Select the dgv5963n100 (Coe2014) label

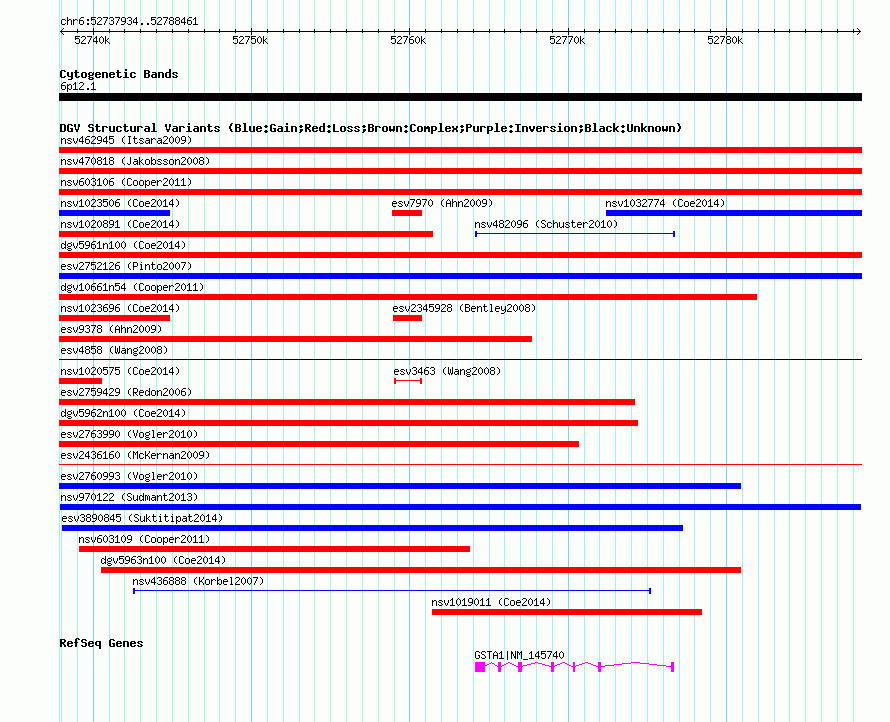point(163,560)
